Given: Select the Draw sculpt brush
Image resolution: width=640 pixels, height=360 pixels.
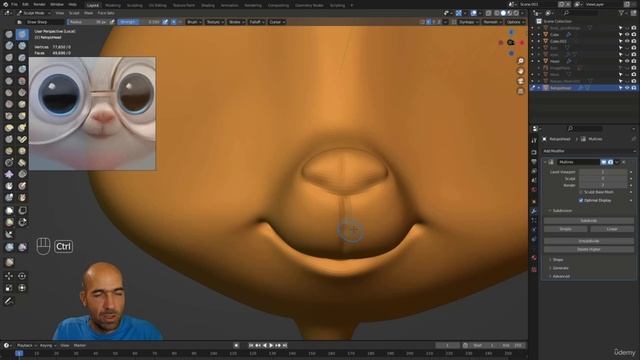Looking at the screenshot, I should coord(9,34).
